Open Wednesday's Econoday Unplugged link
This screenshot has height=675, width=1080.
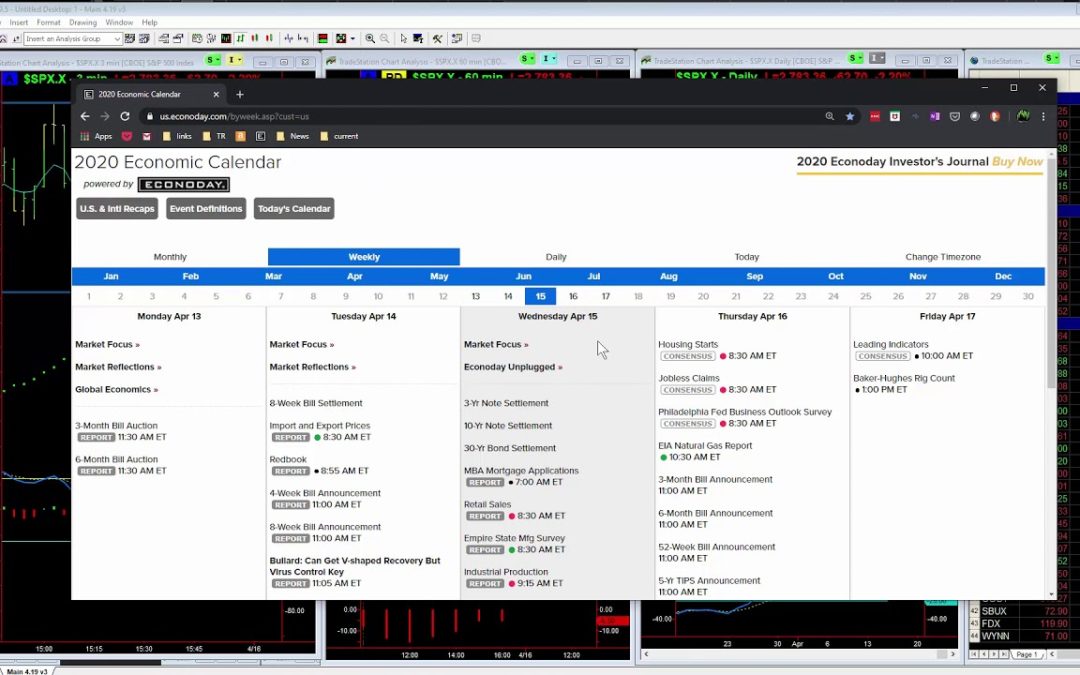(x=513, y=367)
